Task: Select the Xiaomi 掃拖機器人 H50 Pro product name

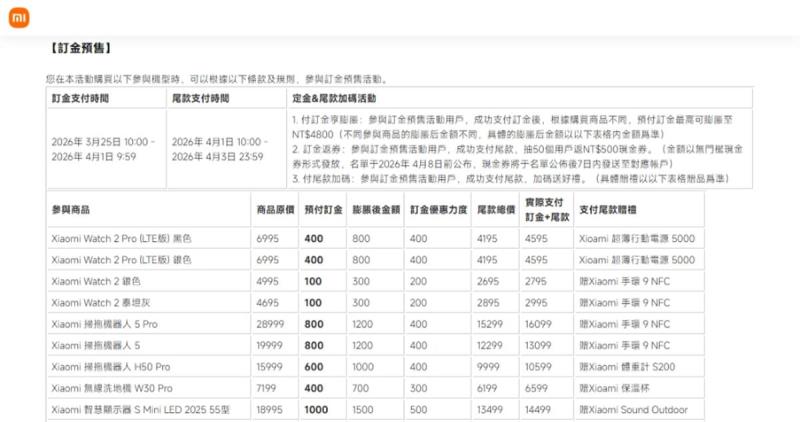Action: [111, 367]
